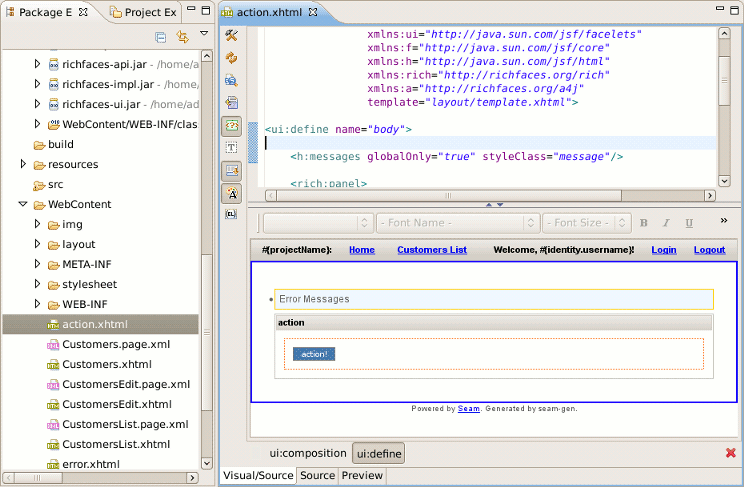Toggle the show non-visual tags button
This screenshot has width=744, height=487.
[231, 125]
